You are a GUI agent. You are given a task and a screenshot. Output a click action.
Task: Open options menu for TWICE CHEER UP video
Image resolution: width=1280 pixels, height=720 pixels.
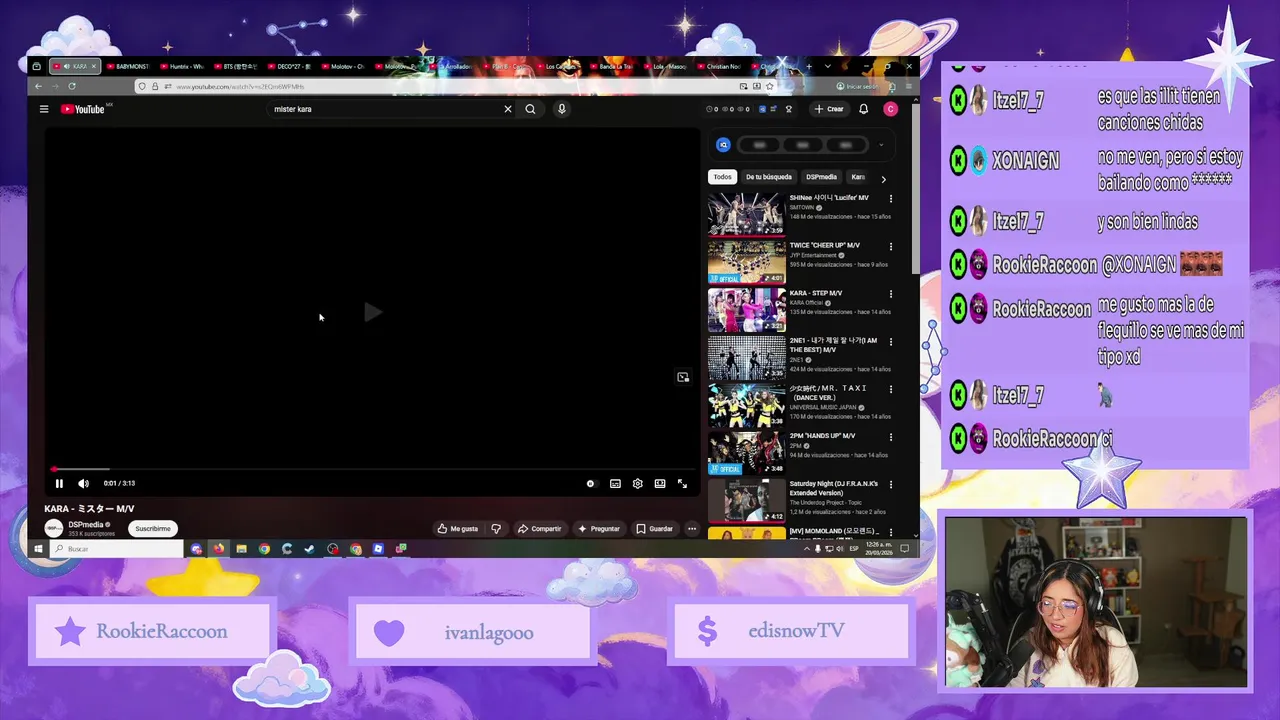pos(890,246)
